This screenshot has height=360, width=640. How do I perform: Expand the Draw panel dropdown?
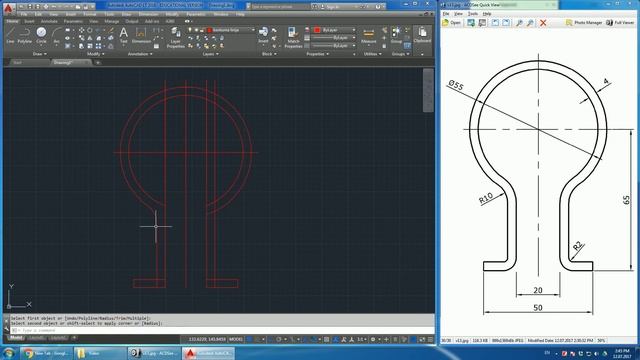(x=40, y=54)
